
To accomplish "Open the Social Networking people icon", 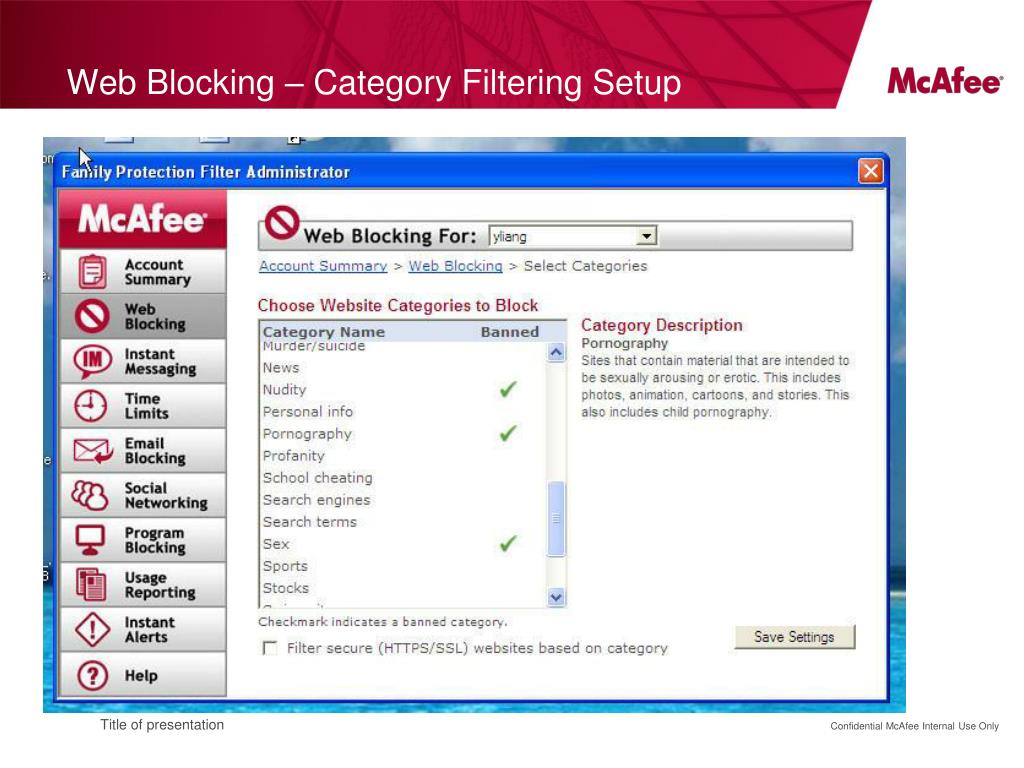I will coord(90,495).
